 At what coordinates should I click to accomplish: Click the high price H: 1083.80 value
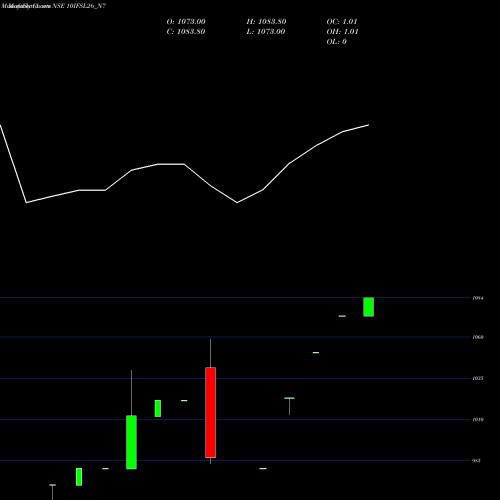(266, 22)
